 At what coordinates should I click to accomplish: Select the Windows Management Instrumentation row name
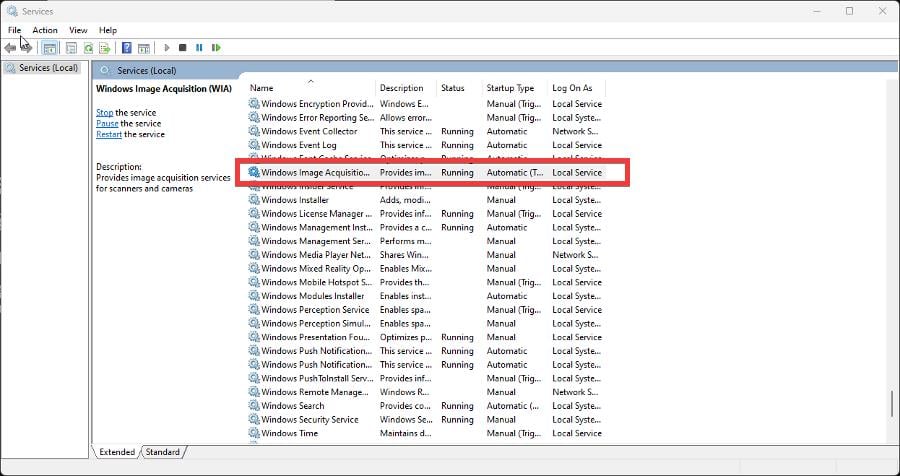(316, 227)
